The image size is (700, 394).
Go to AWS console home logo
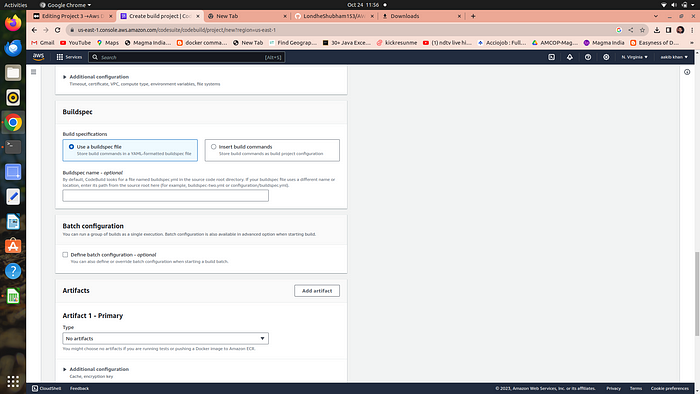tap(38, 57)
